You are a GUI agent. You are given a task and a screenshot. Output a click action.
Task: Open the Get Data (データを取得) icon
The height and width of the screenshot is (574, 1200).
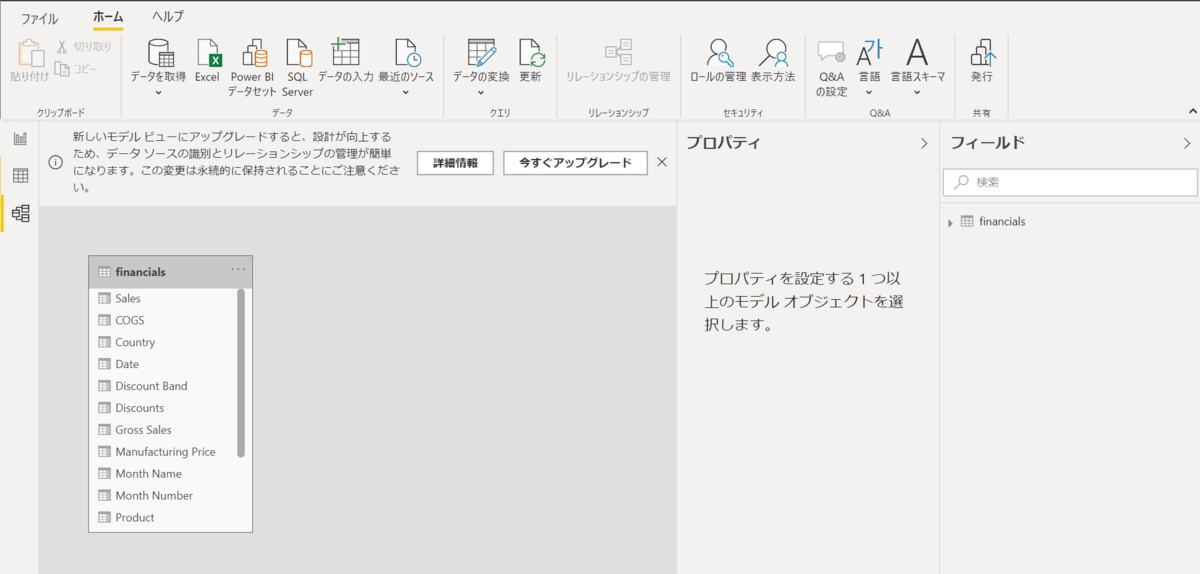coord(160,53)
